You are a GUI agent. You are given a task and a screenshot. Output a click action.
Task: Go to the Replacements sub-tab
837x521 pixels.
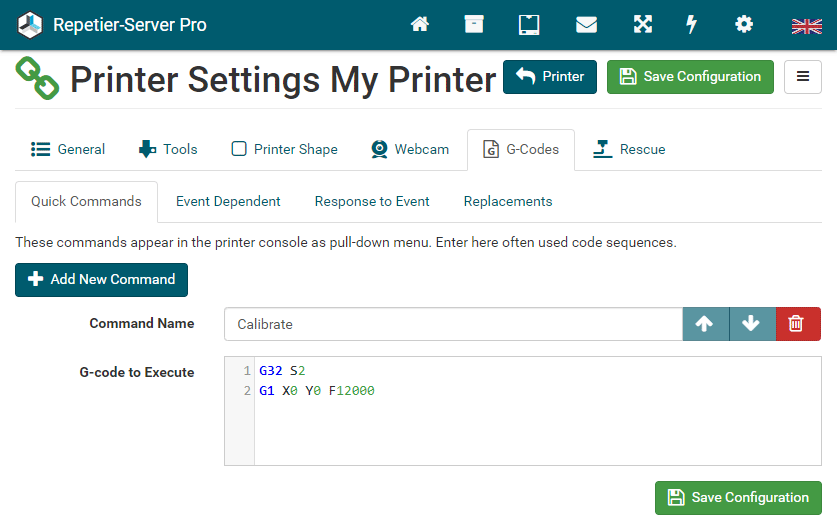click(508, 201)
